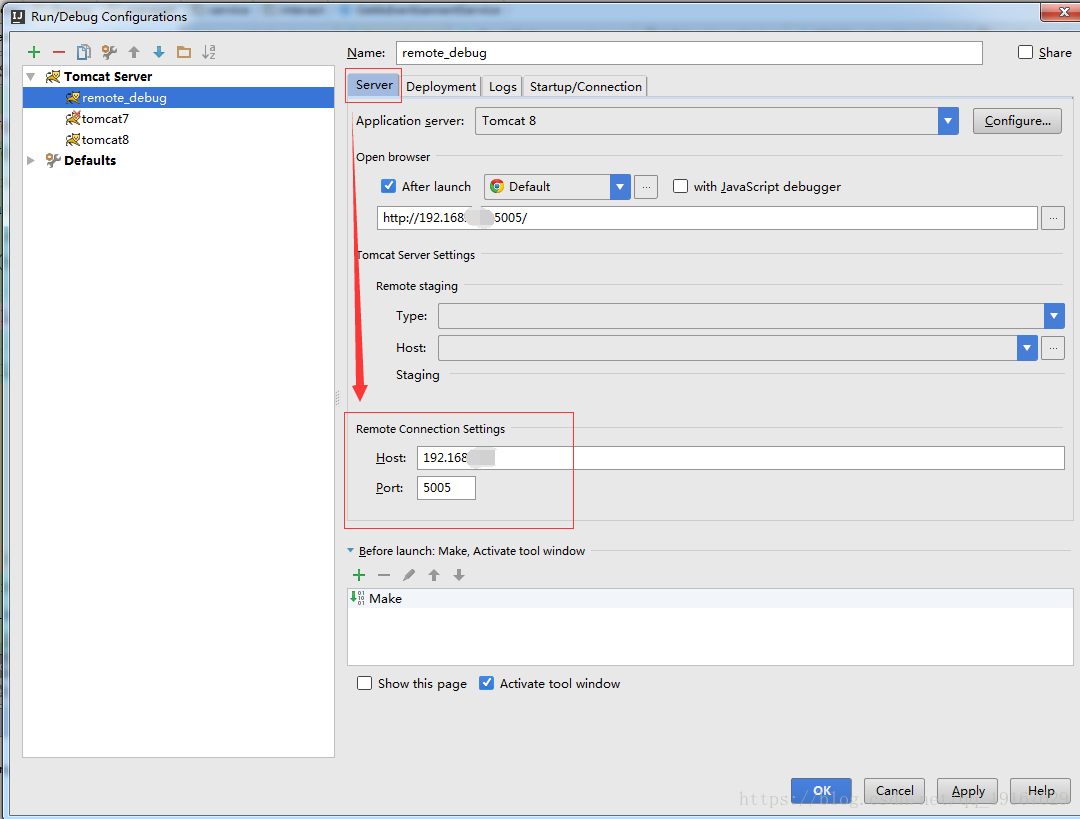Add a before-launch task with the plus
The width and height of the screenshot is (1080, 819).
[359, 575]
